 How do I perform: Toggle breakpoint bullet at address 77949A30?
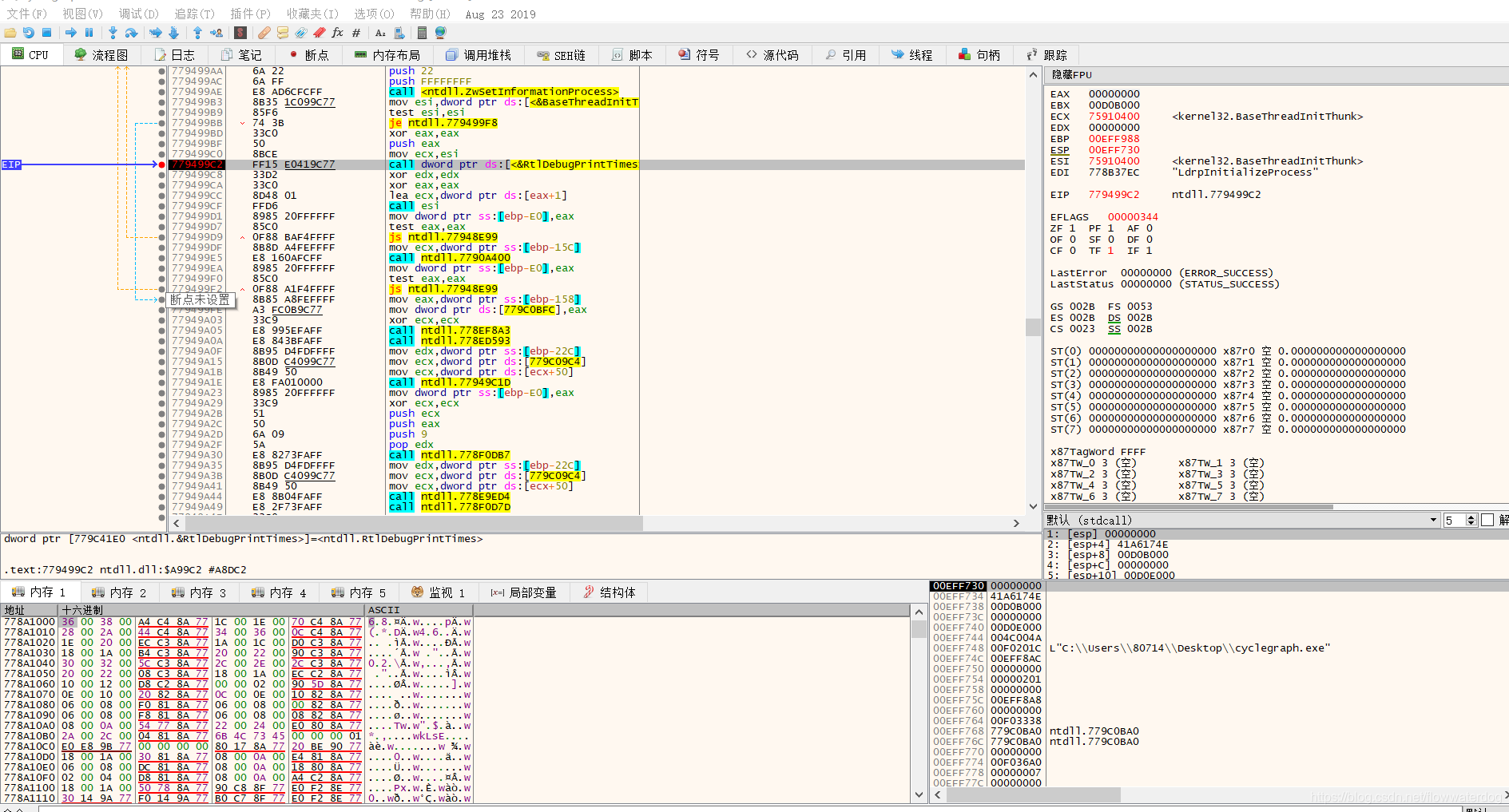coord(162,455)
